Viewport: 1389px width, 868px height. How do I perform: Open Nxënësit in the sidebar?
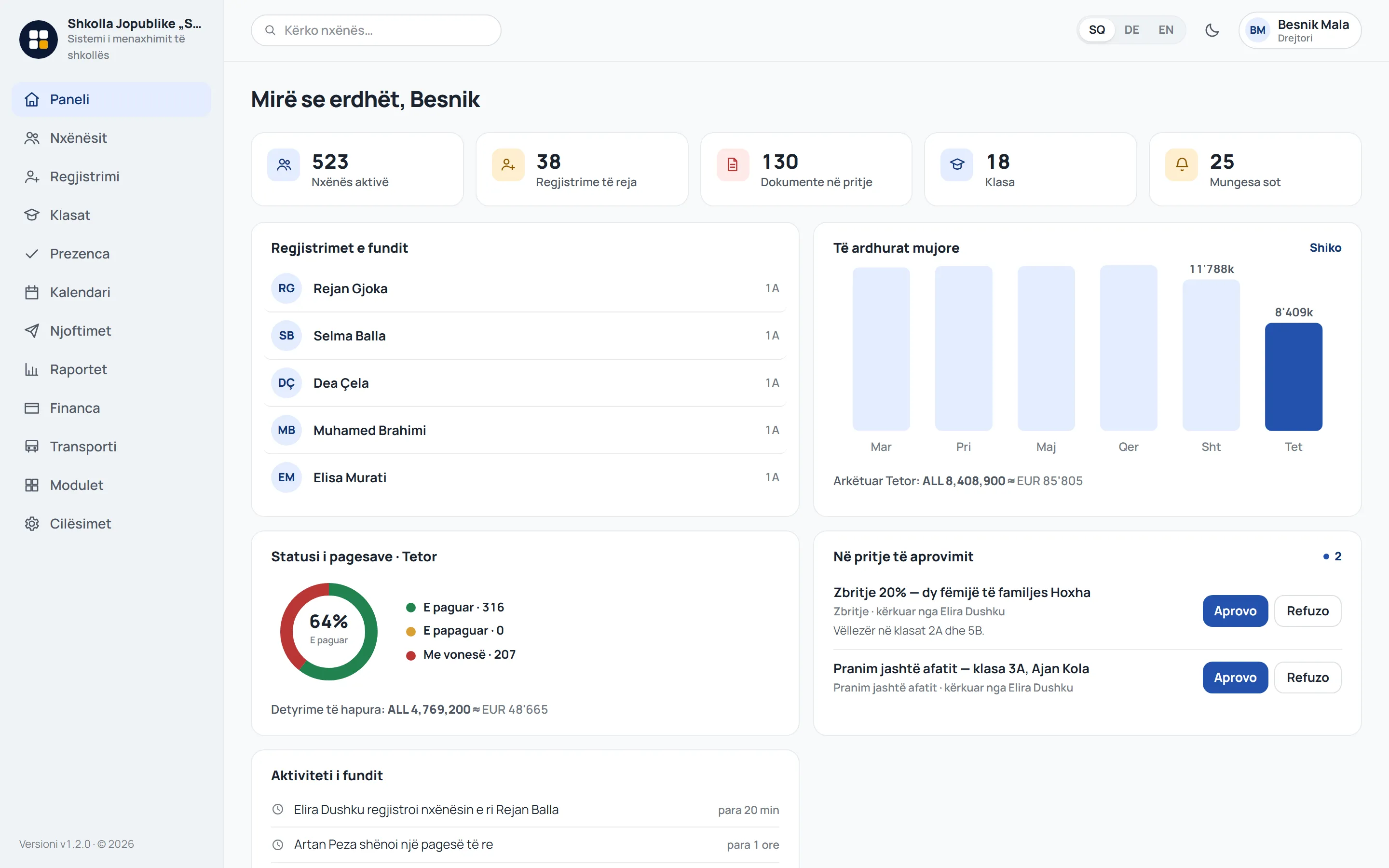[111, 138]
